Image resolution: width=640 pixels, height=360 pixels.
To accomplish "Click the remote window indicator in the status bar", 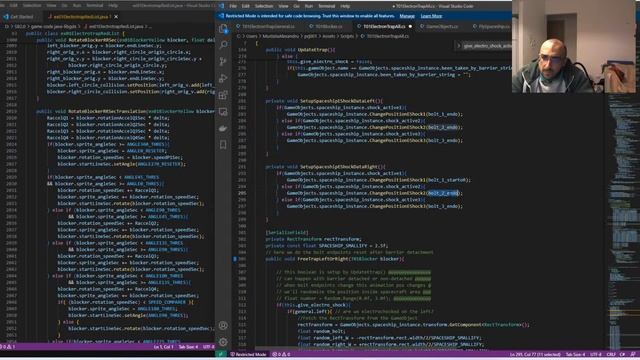I will coord(221,354).
